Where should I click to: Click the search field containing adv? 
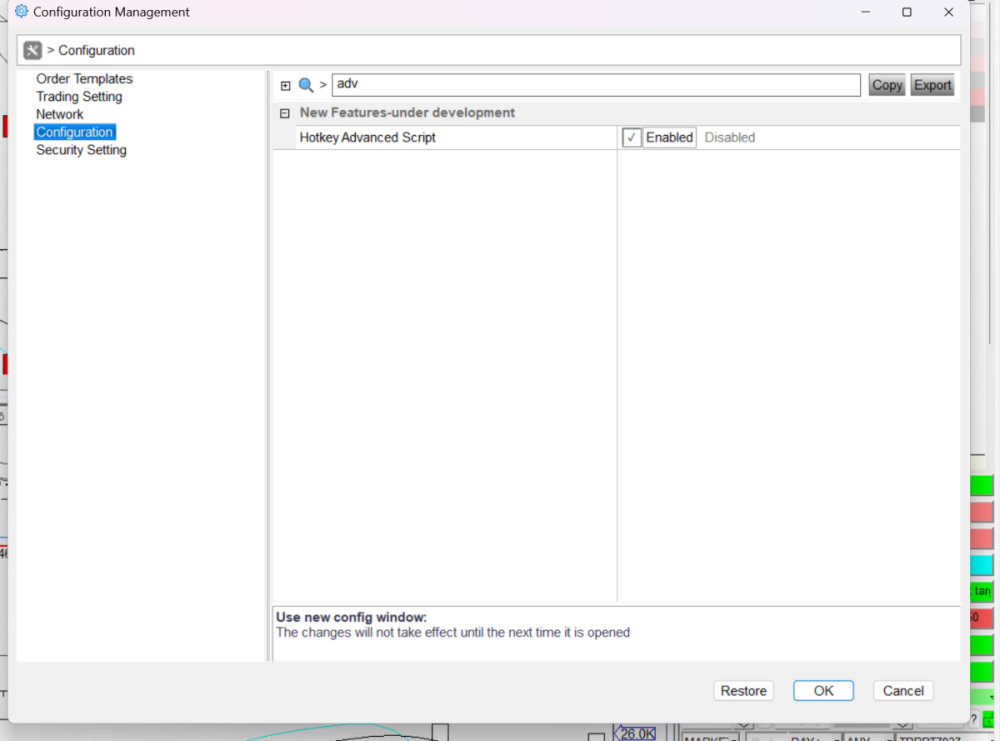tap(595, 85)
